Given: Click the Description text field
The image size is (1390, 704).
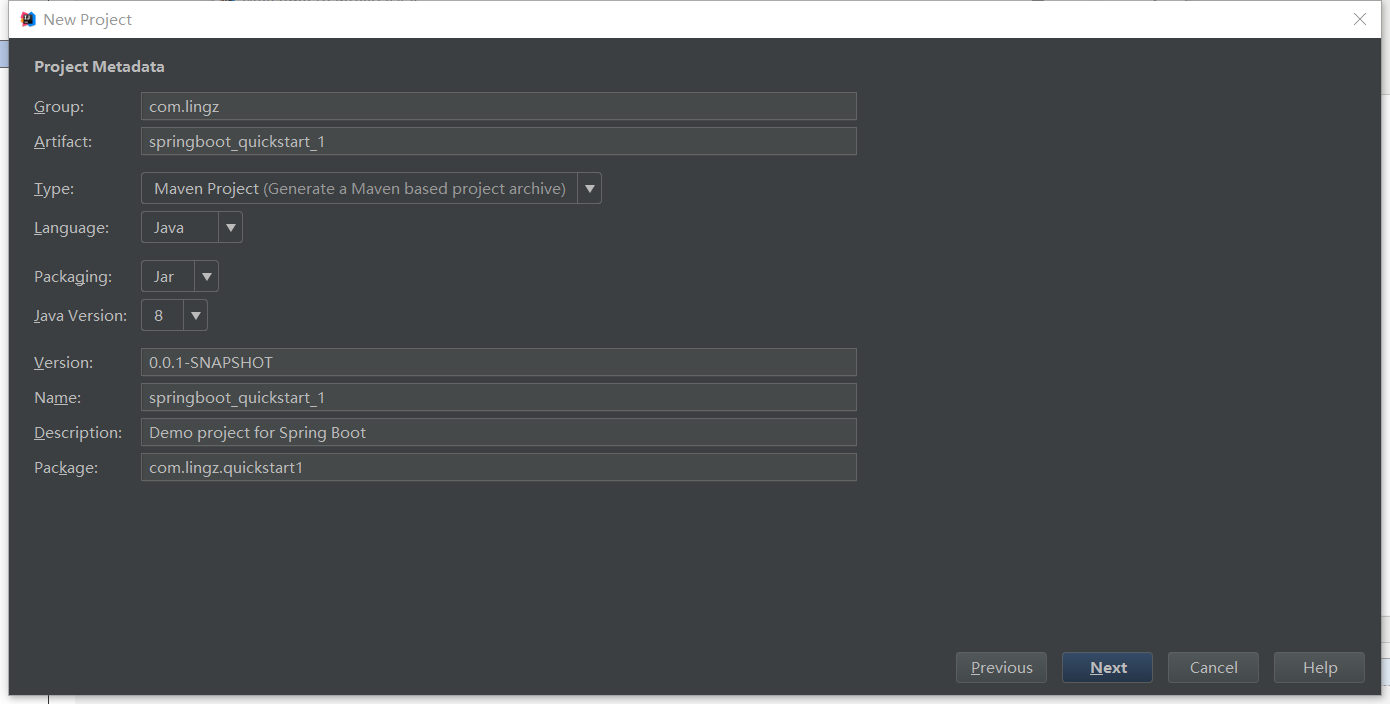Looking at the screenshot, I should (x=498, y=432).
